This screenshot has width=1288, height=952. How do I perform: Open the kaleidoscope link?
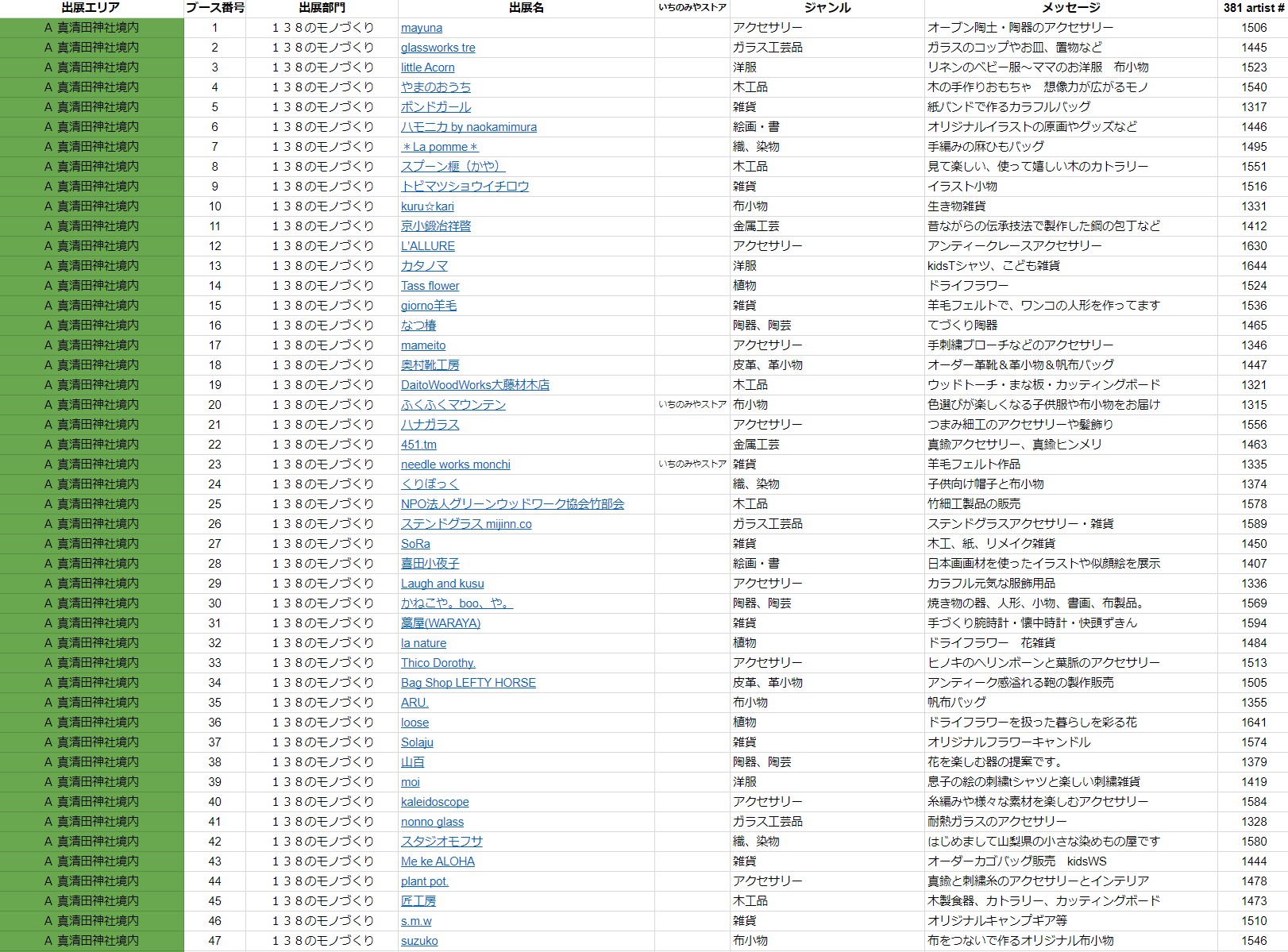point(435,802)
